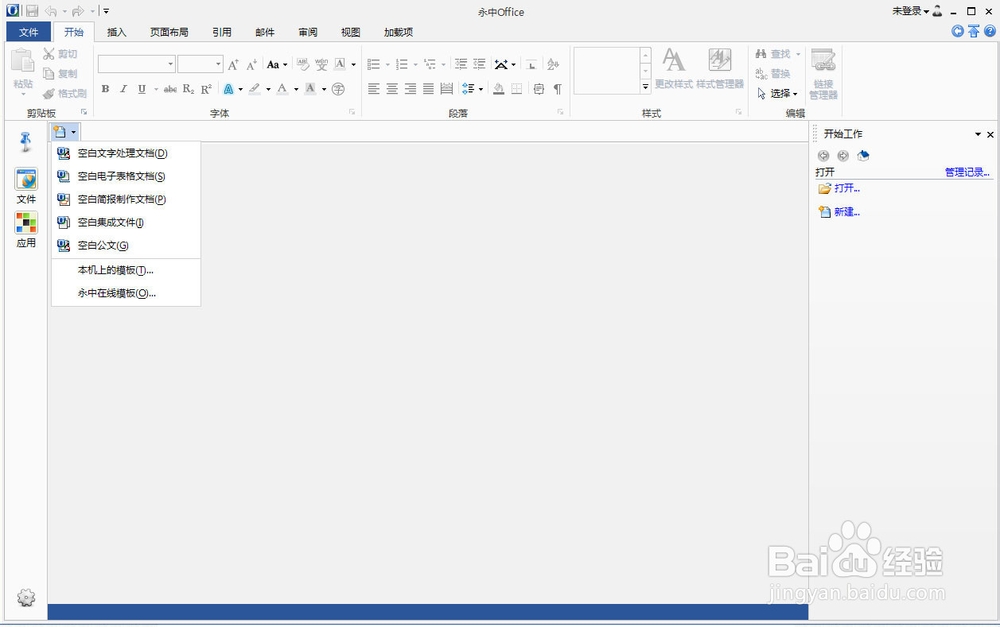
Task: Open the 文件 ribbon tab
Action: click(x=28, y=32)
